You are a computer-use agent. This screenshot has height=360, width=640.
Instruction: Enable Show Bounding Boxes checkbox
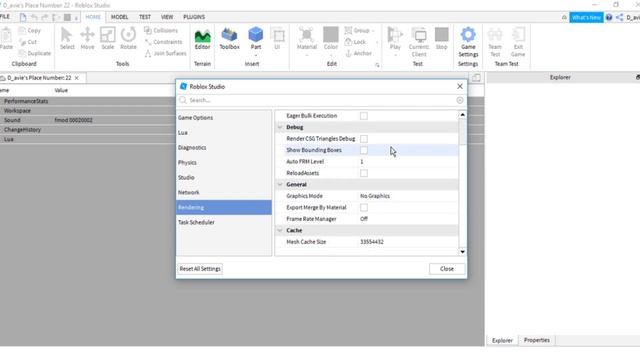pyautogui.click(x=364, y=150)
